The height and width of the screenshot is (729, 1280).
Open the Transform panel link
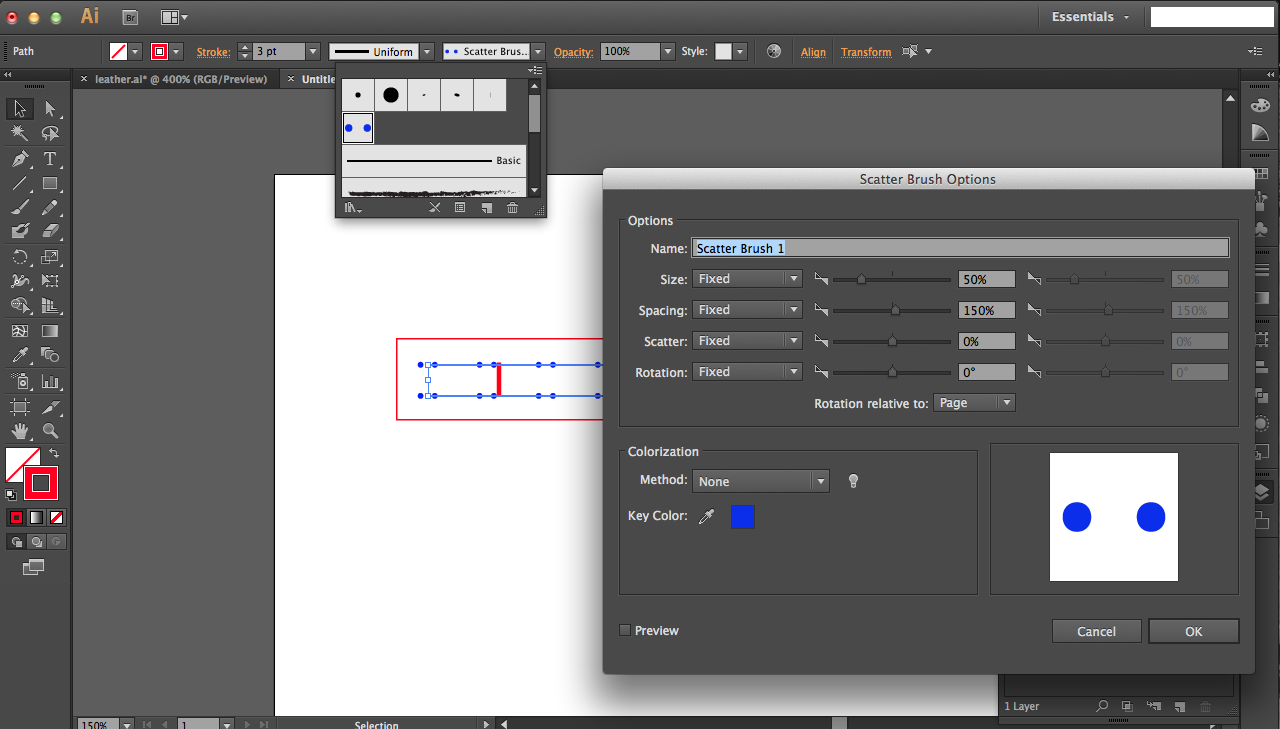(866, 52)
